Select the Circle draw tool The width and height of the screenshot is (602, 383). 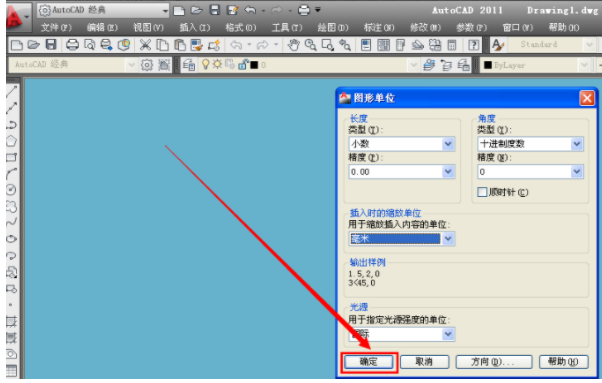[12, 190]
